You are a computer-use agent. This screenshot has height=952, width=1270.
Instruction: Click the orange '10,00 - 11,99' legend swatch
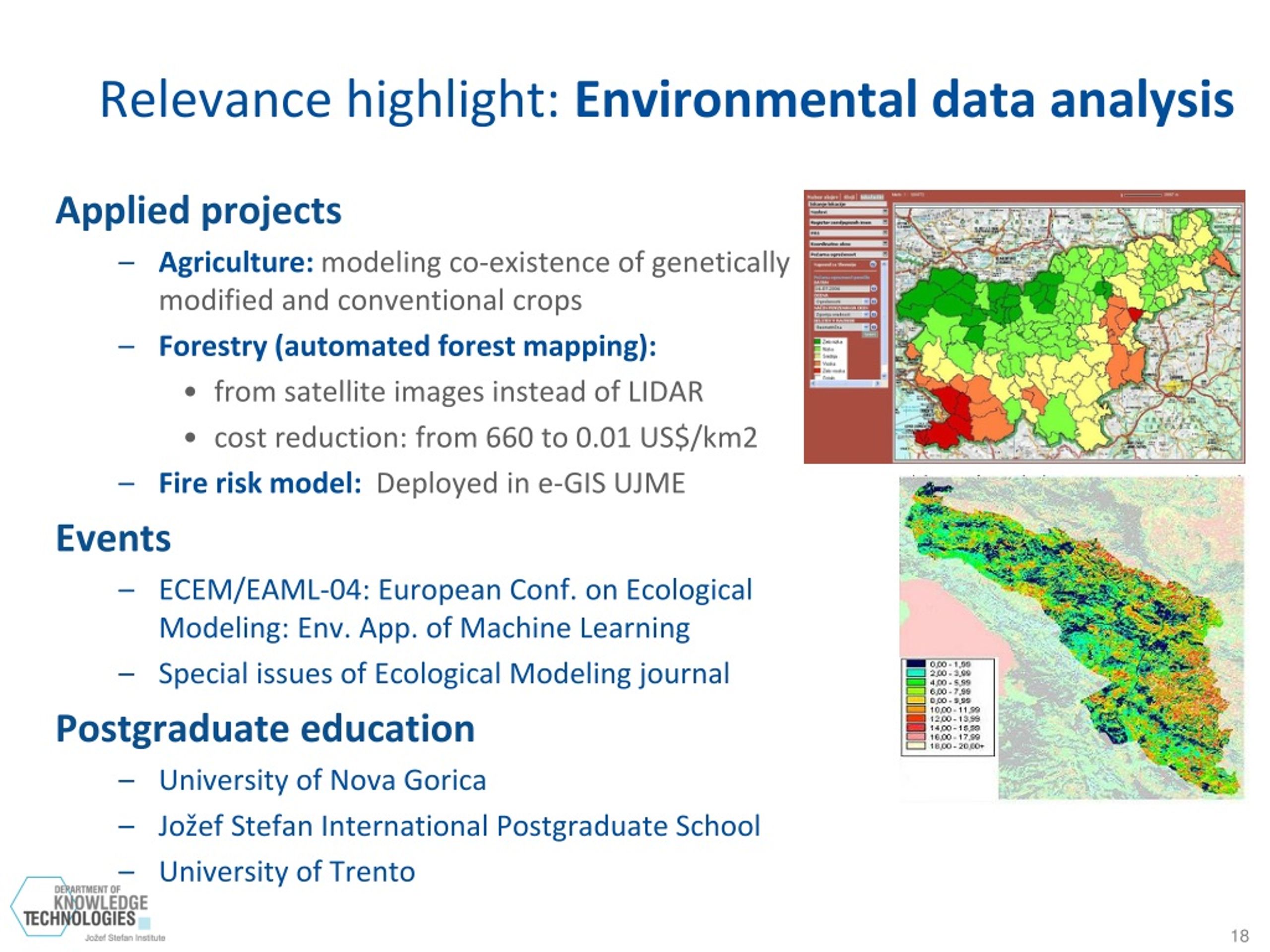pos(915,709)
